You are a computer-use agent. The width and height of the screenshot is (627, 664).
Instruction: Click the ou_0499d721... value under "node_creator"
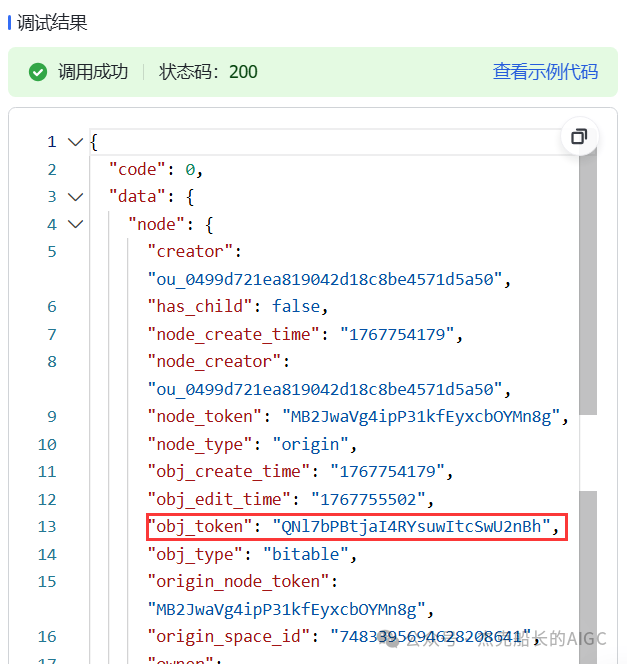[324, 389]
